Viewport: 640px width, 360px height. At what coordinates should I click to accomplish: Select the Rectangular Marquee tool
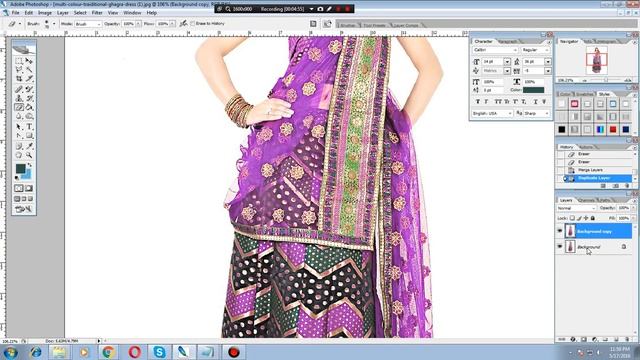[x=19, y=61]
